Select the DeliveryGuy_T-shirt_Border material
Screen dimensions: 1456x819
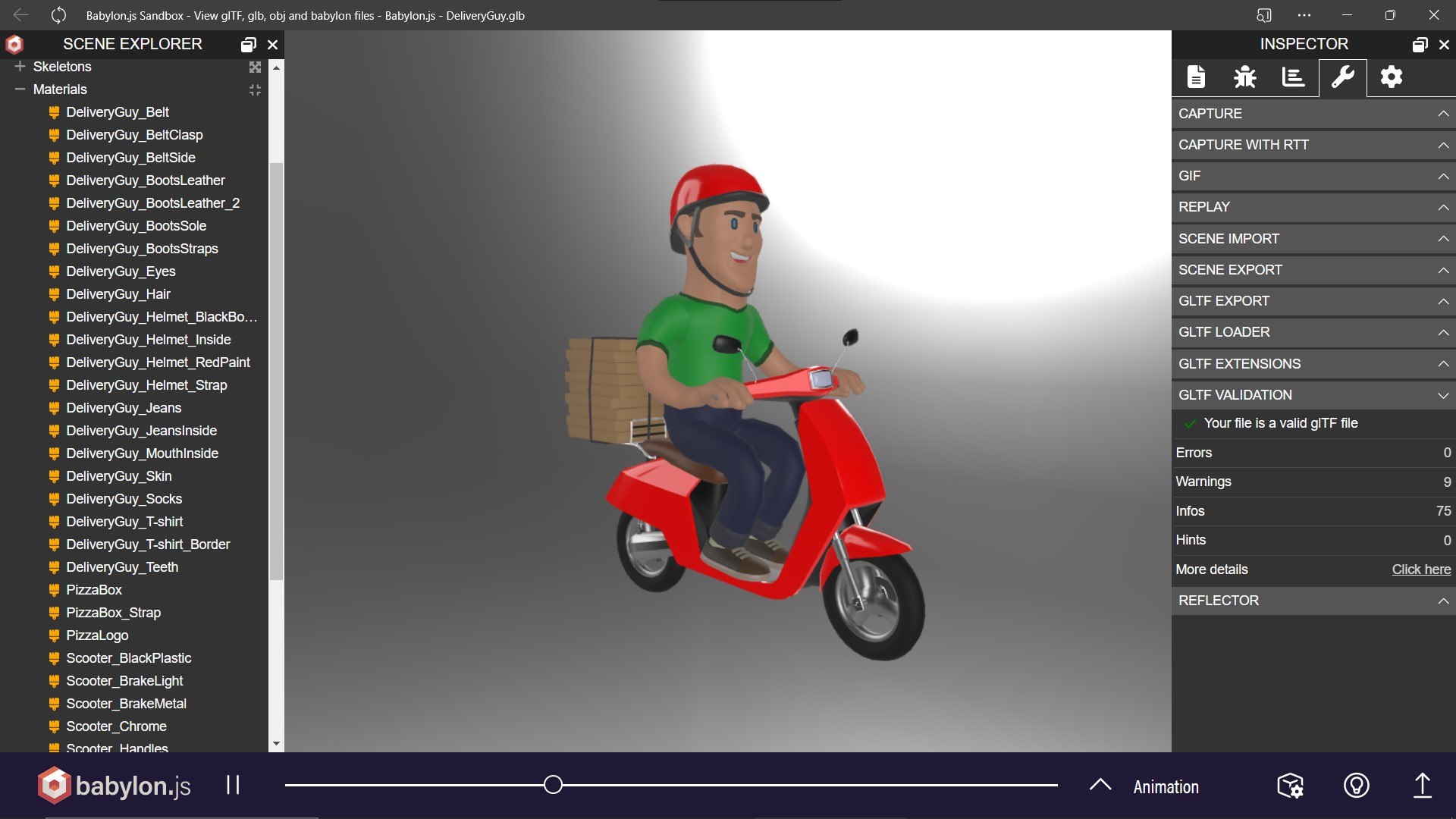tap(148, 544)
